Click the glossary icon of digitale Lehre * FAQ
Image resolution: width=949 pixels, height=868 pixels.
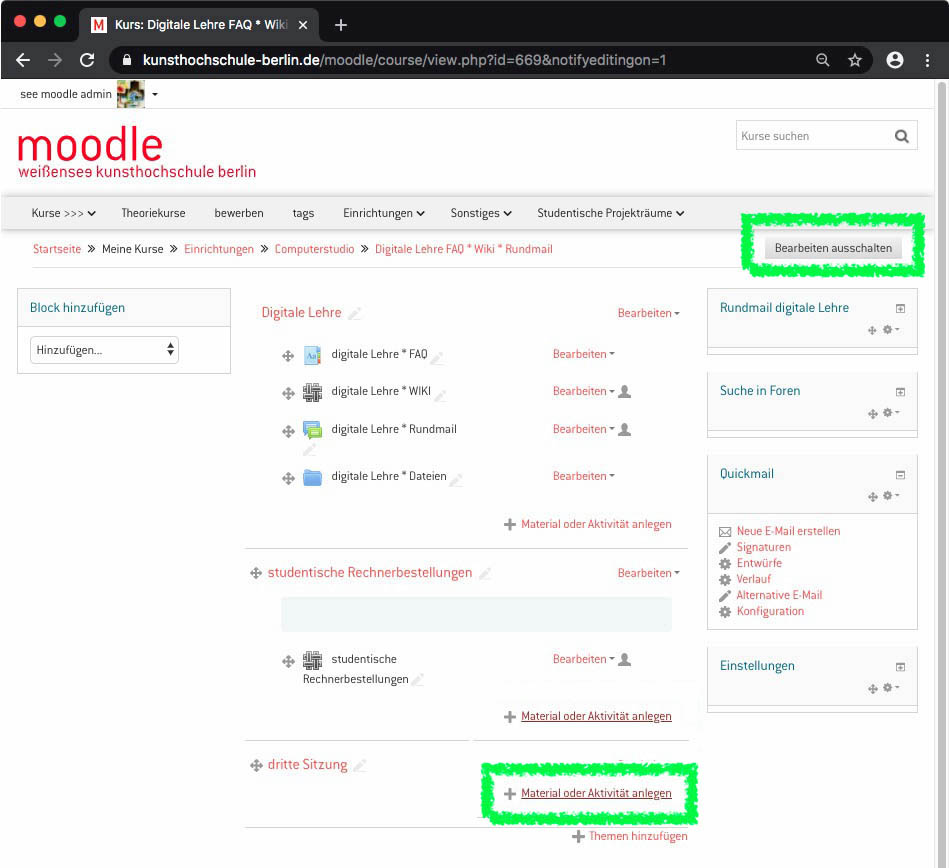(x=312, y=355)
